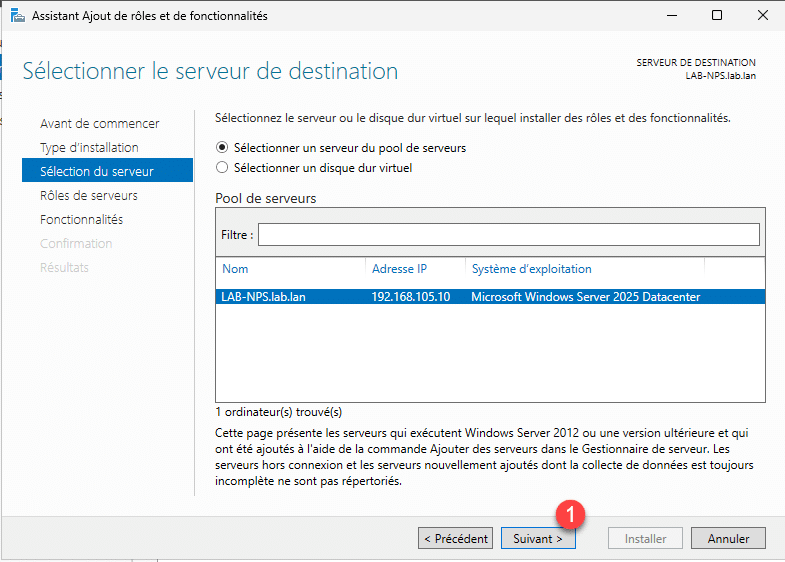Go to 'Type d'installation' step
The height and width of the screenshot is (562, 785).
tap(89, 147)
